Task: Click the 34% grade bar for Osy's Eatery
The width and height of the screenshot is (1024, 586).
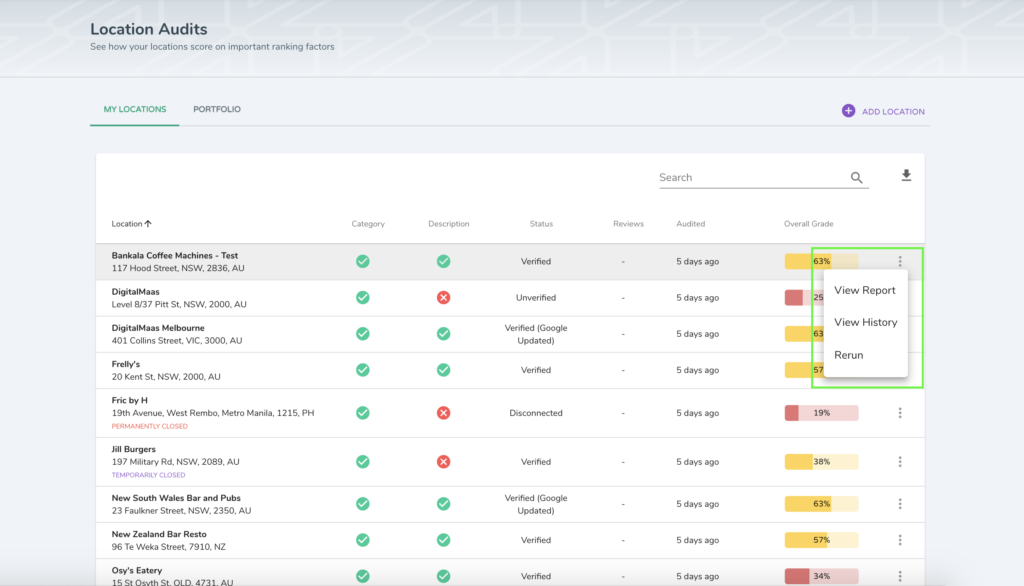Action: tap(822, 576)
